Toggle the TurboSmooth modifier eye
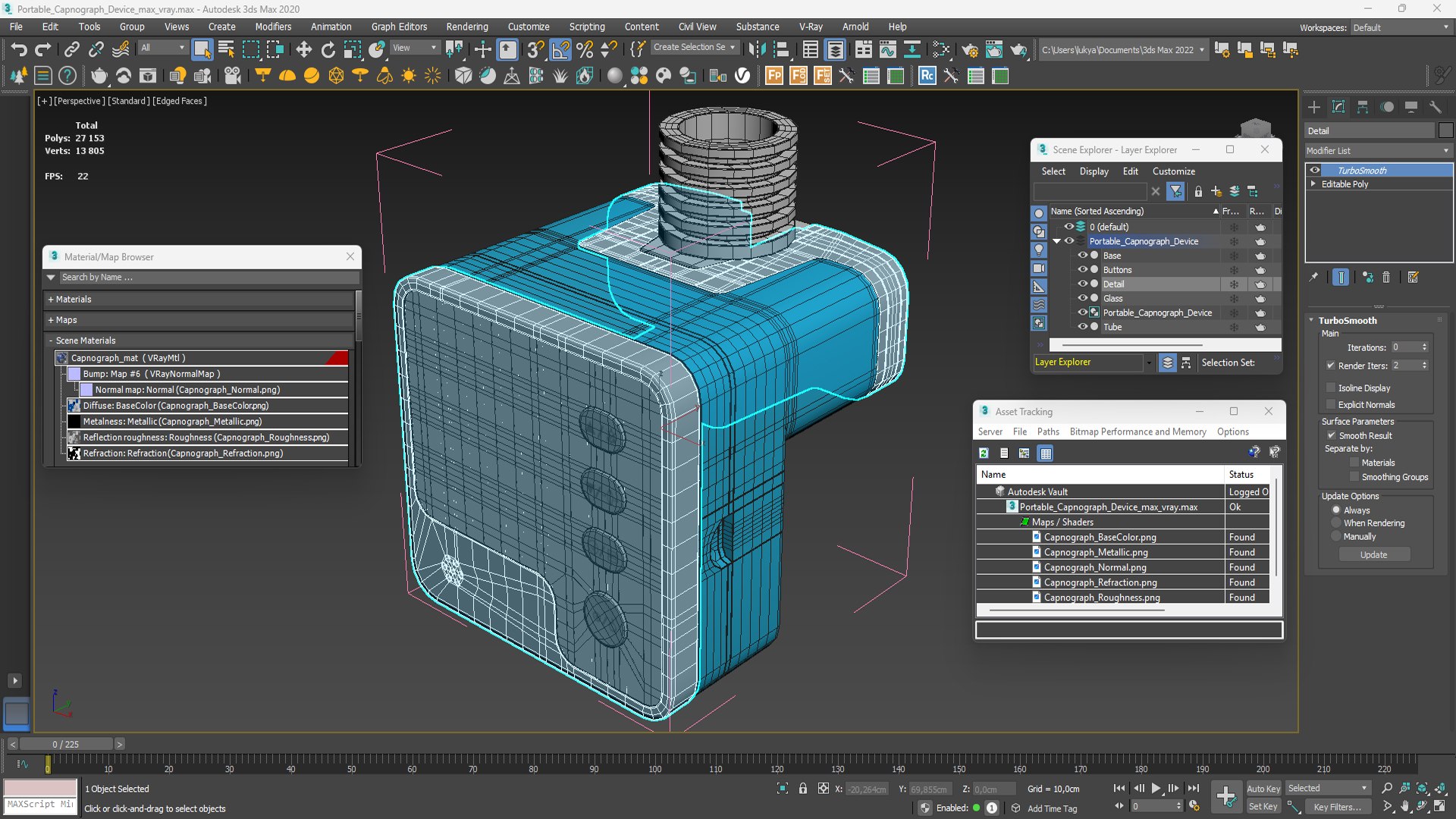Image resolution: width=1456 pixels, height=819 pixels. click(x=1315, y=170)
